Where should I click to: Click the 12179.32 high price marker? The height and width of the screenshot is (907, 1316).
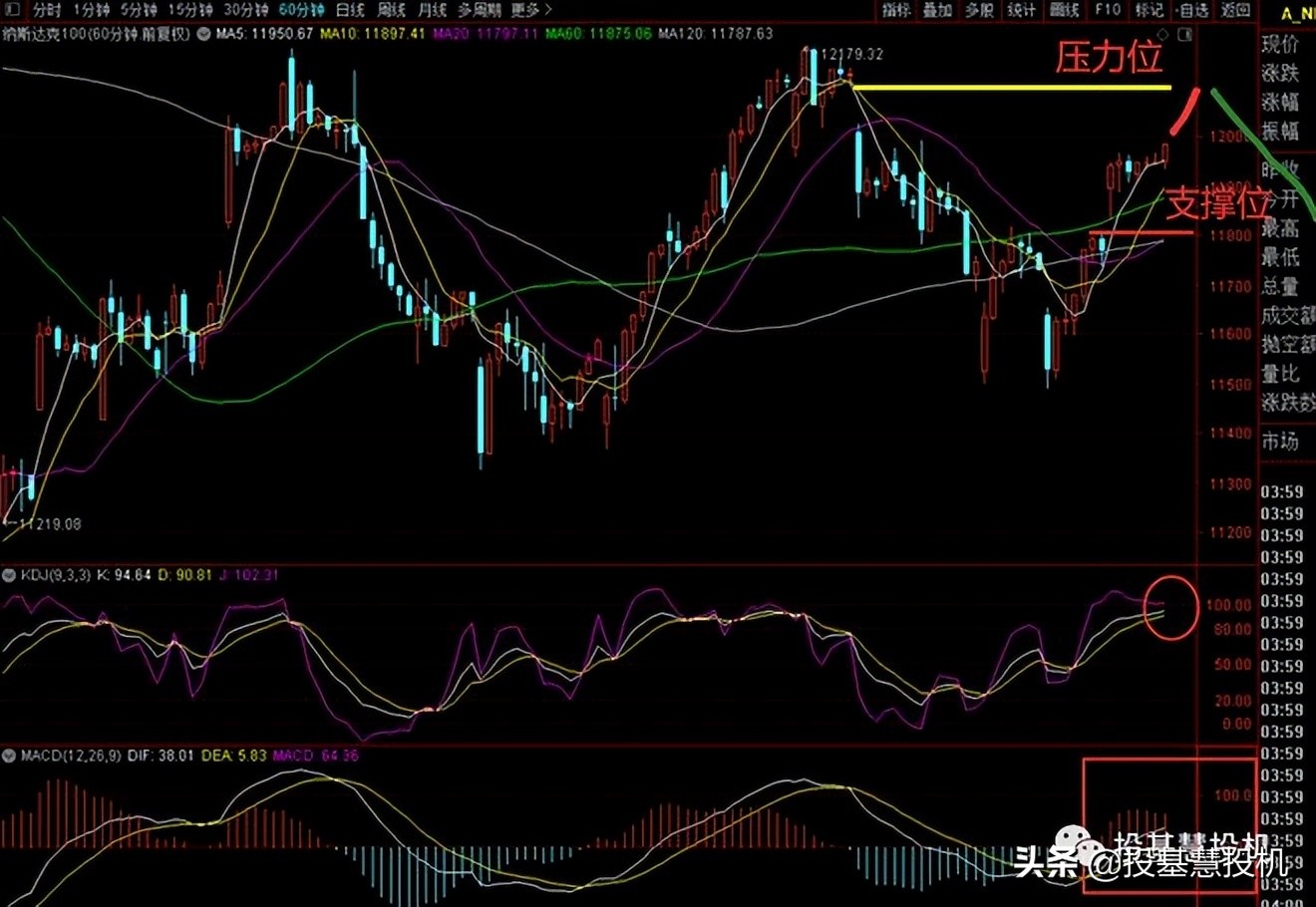tap(850, 55)
